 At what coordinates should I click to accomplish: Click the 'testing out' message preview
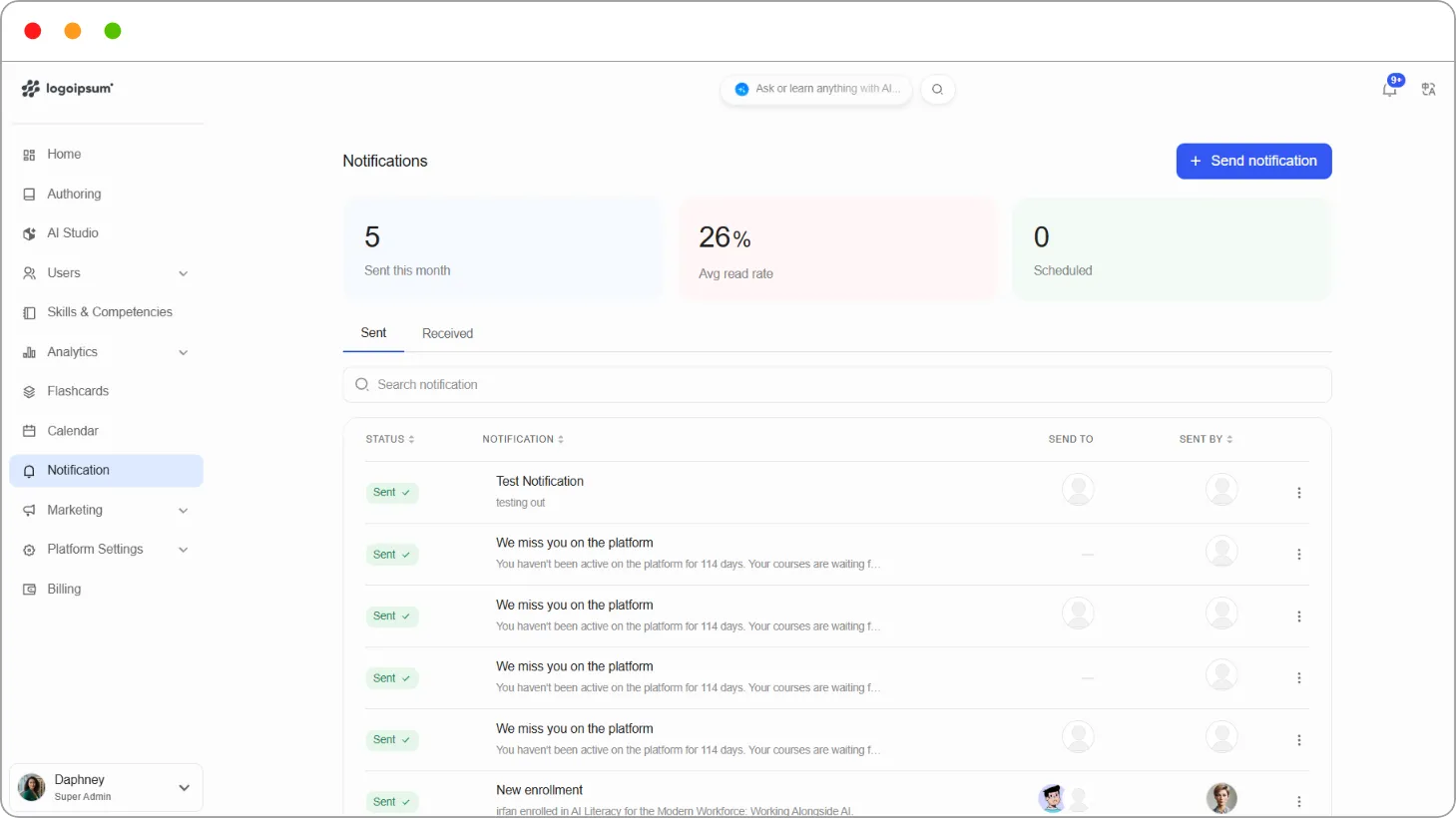tap(521, 503)
